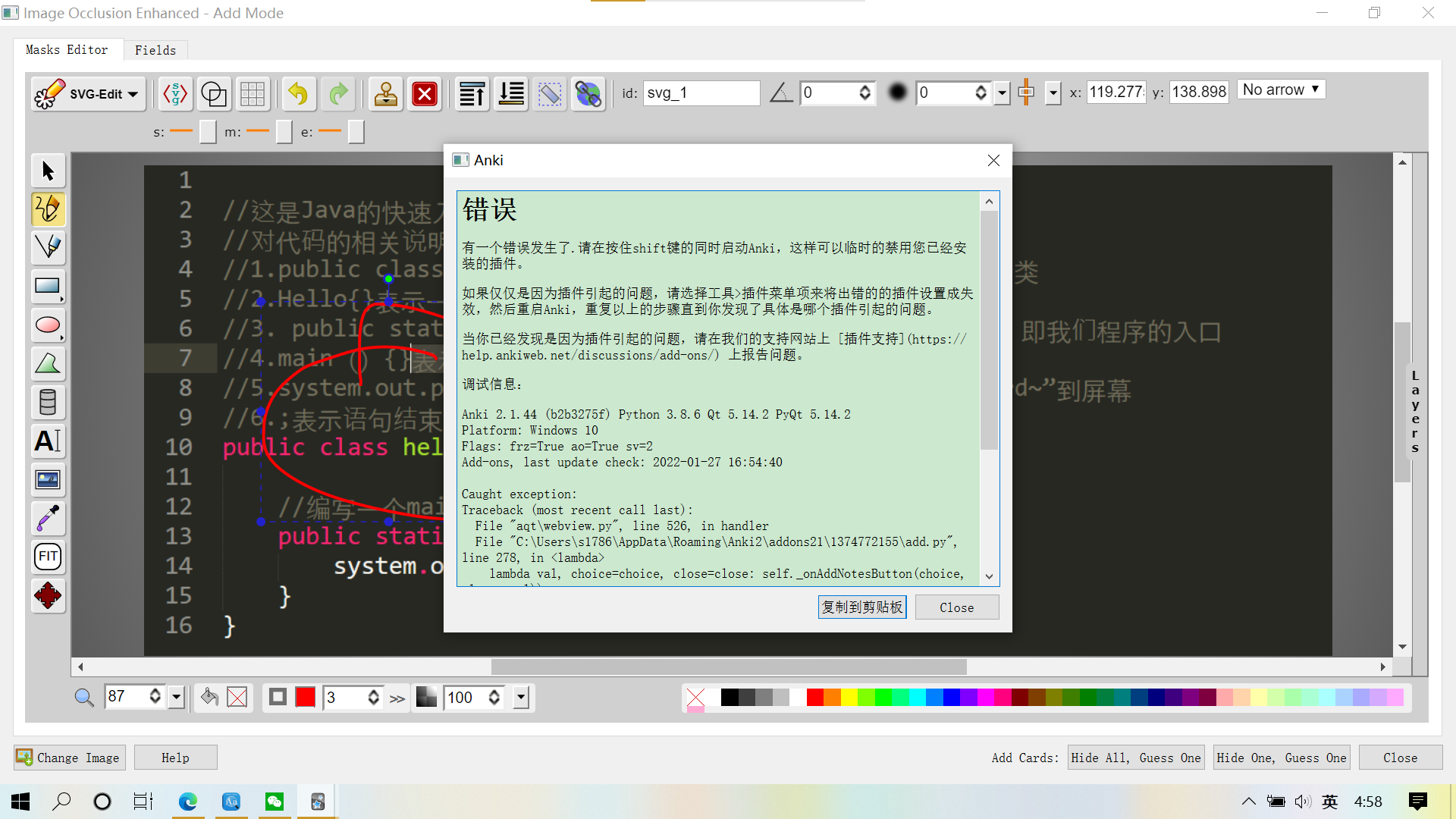
Task: Switch to the Fields tab
Action: point(155,50)
